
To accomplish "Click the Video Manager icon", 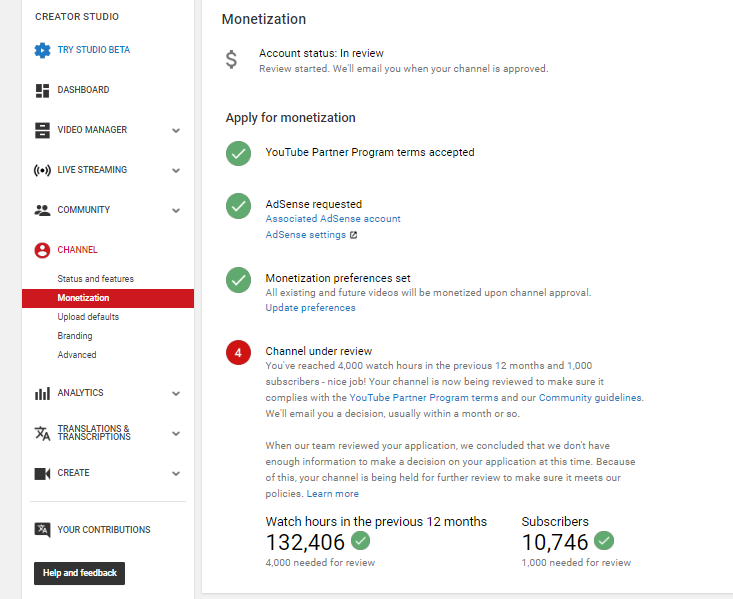I will [42, 130].
